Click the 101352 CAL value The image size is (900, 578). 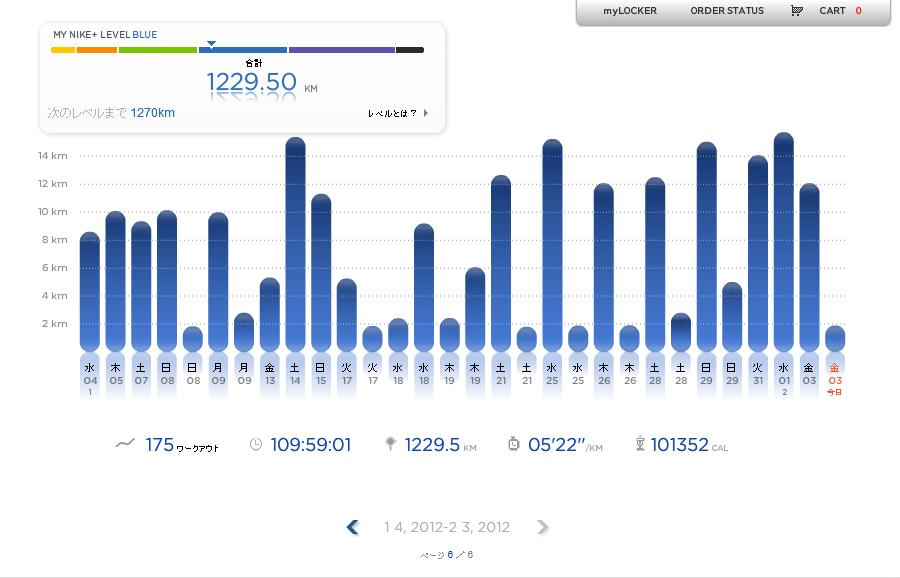point(689,445)
